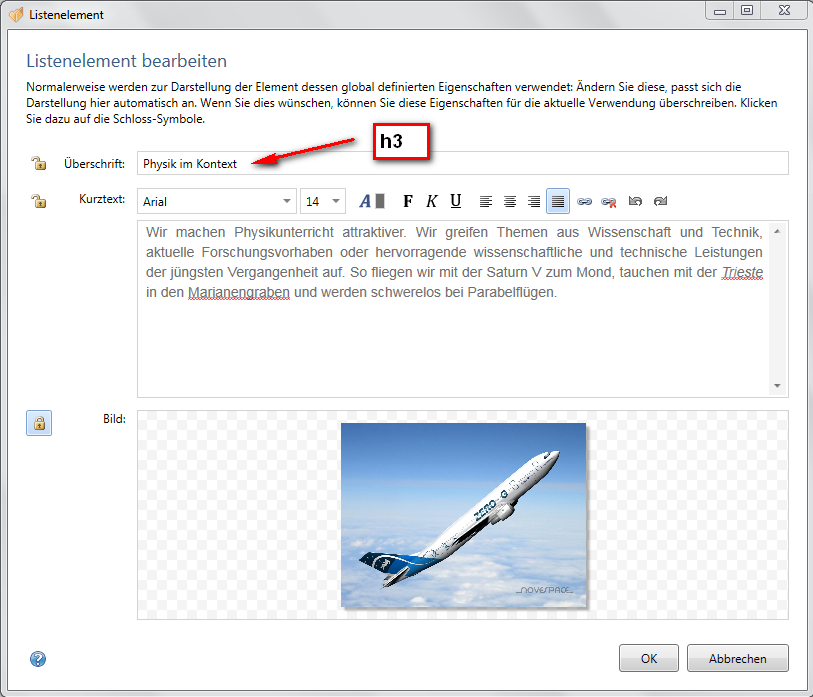
Task: Insert a hyperlink with chain icon
Action: point(584,201)
